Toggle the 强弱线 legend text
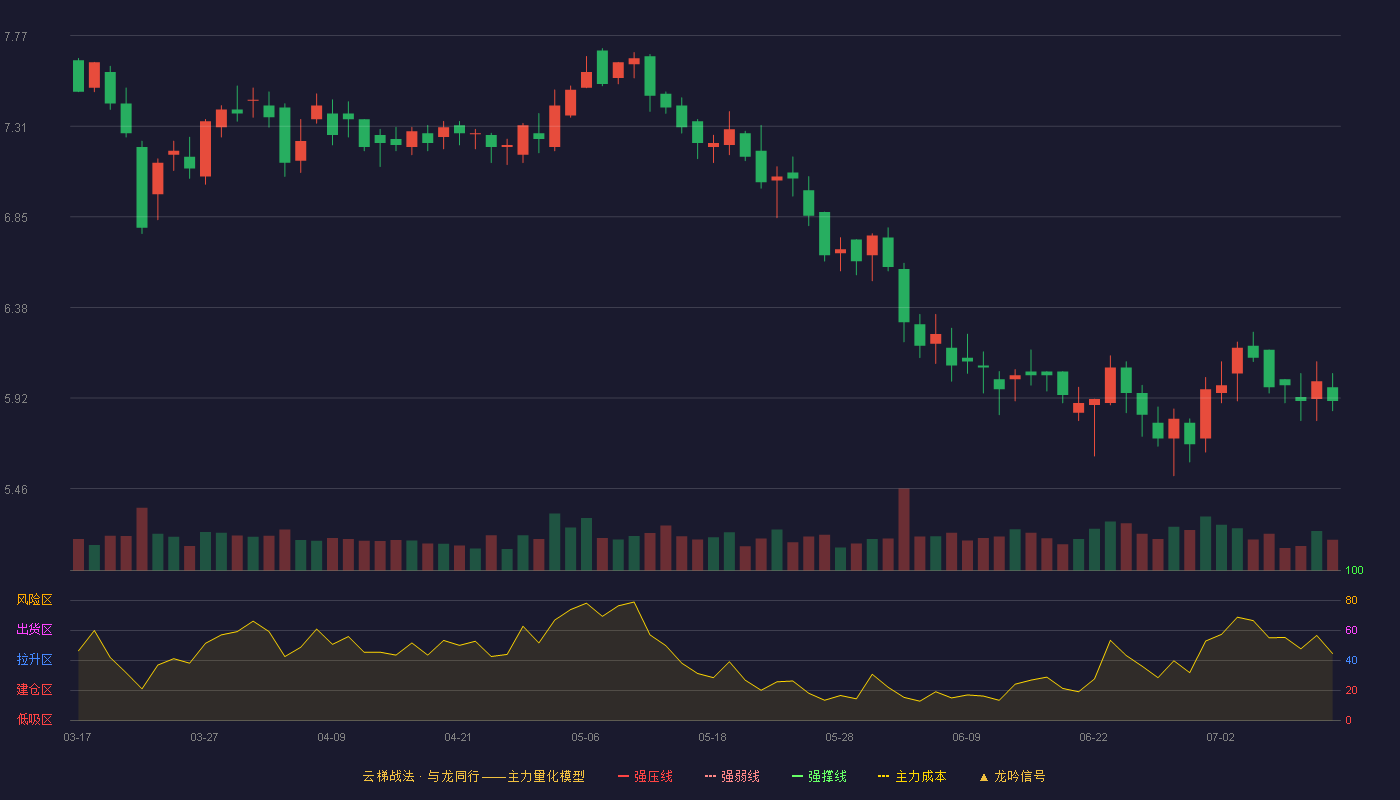 coord(740,776)
